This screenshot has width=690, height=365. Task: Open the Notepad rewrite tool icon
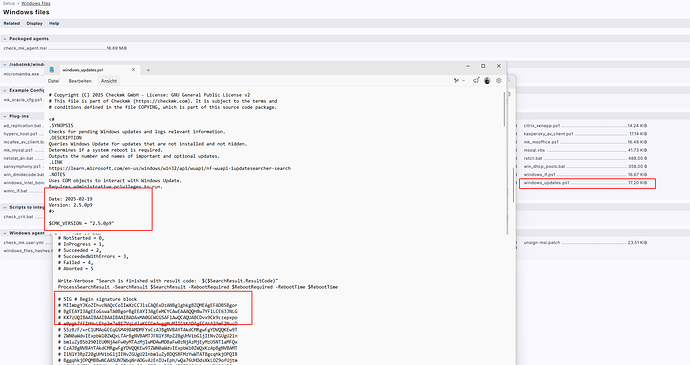pyautogui.click(x=456, y=81)
